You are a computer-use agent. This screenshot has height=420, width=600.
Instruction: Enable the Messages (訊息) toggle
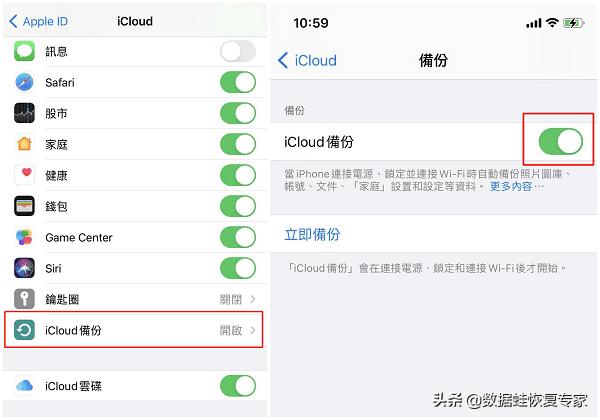coord(238,51)
